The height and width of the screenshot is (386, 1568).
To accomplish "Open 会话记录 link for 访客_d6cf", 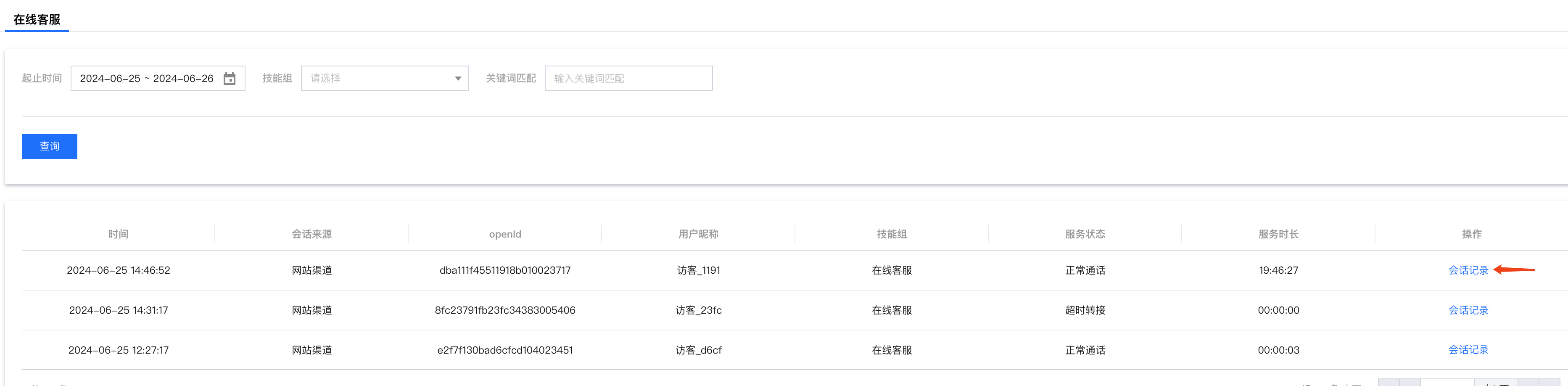I will 1468,350.
